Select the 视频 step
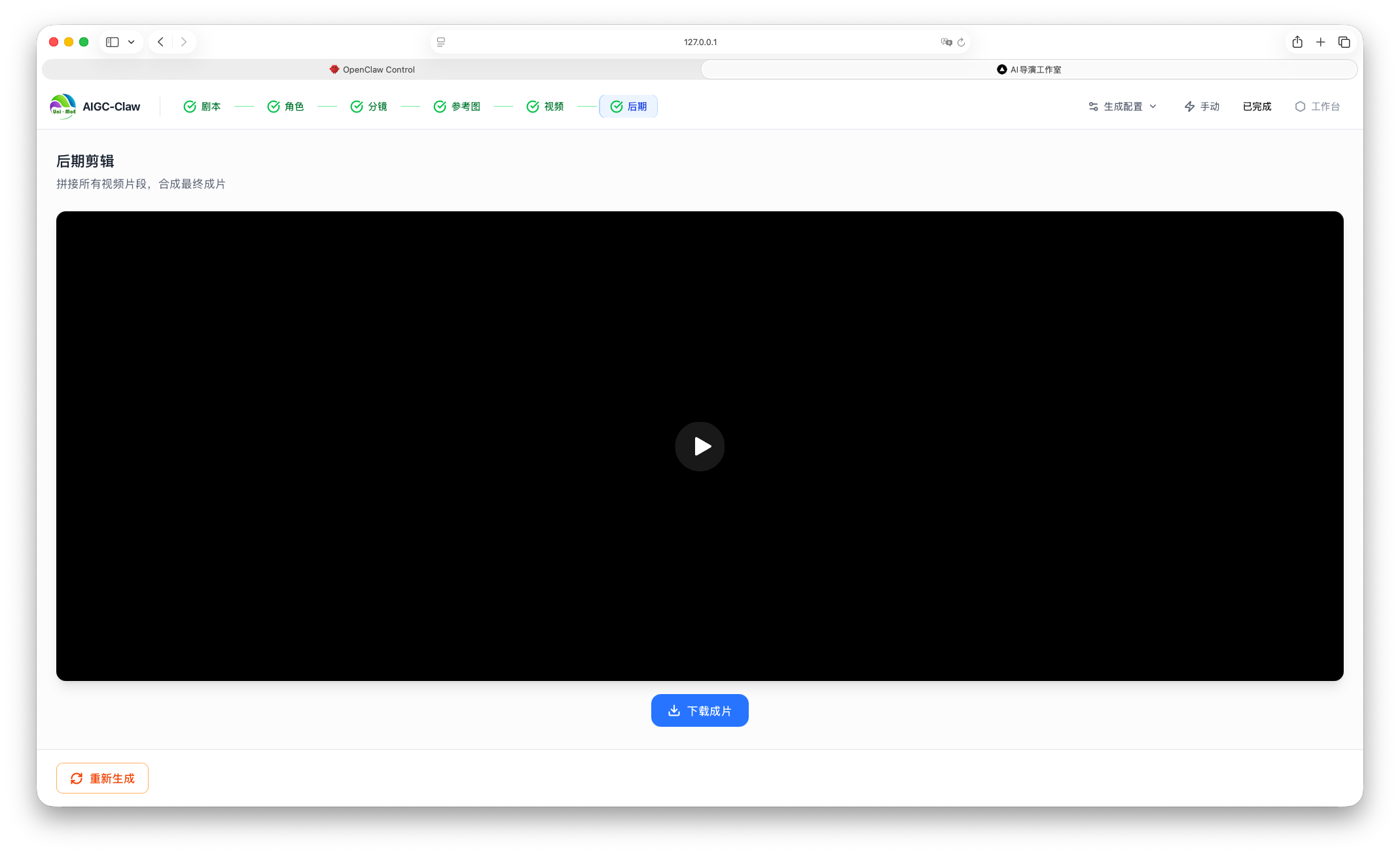This screenshot has height=855, width=1400. [x=545, y=107]
